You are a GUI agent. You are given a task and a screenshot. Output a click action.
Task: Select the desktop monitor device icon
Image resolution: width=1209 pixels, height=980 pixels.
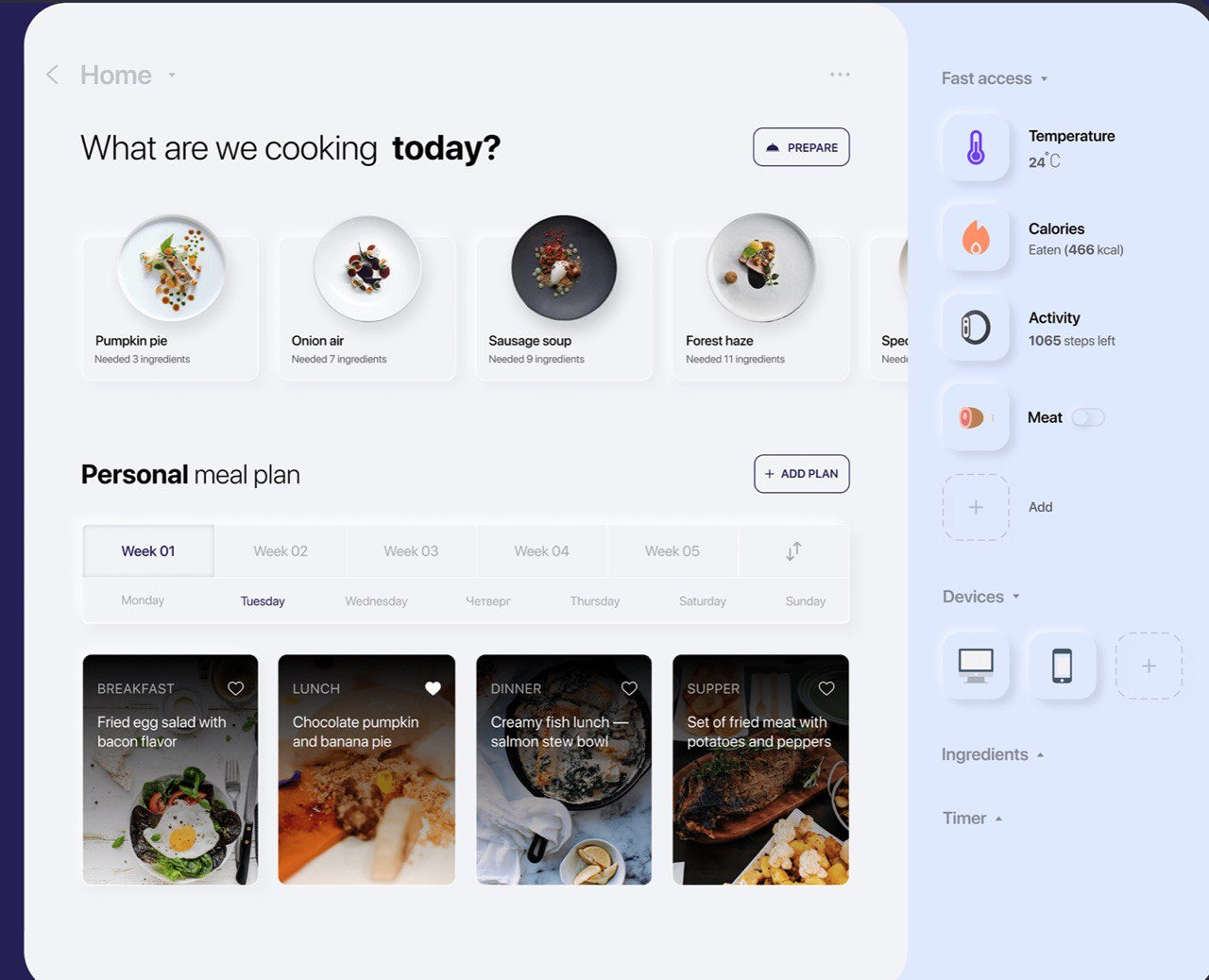tap(976, 666)
